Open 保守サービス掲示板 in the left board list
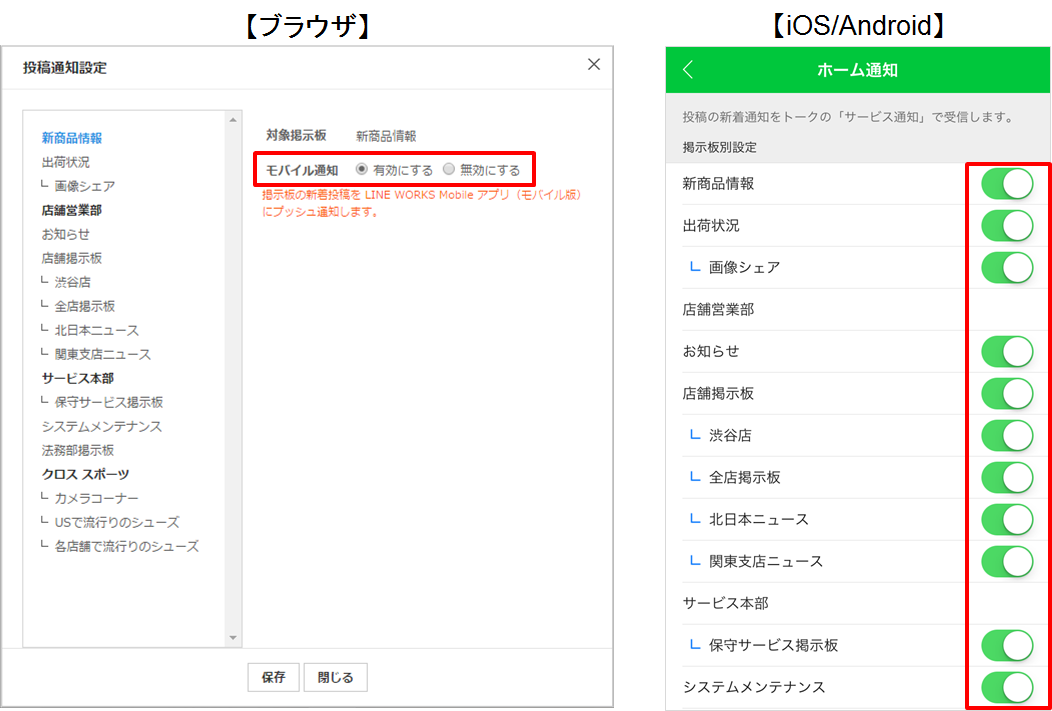 tap(109, 402)
